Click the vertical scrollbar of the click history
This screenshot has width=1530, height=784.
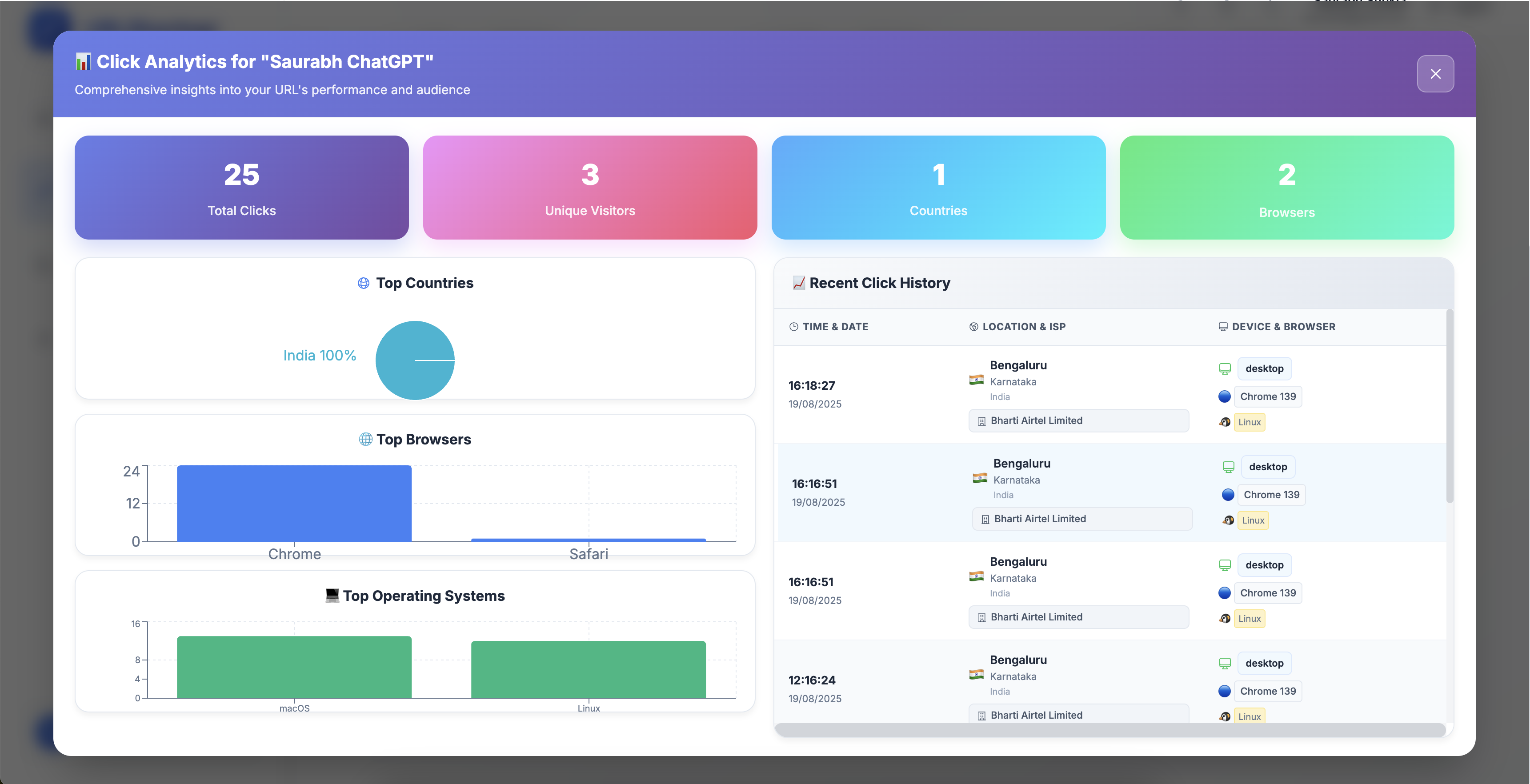1449,406
